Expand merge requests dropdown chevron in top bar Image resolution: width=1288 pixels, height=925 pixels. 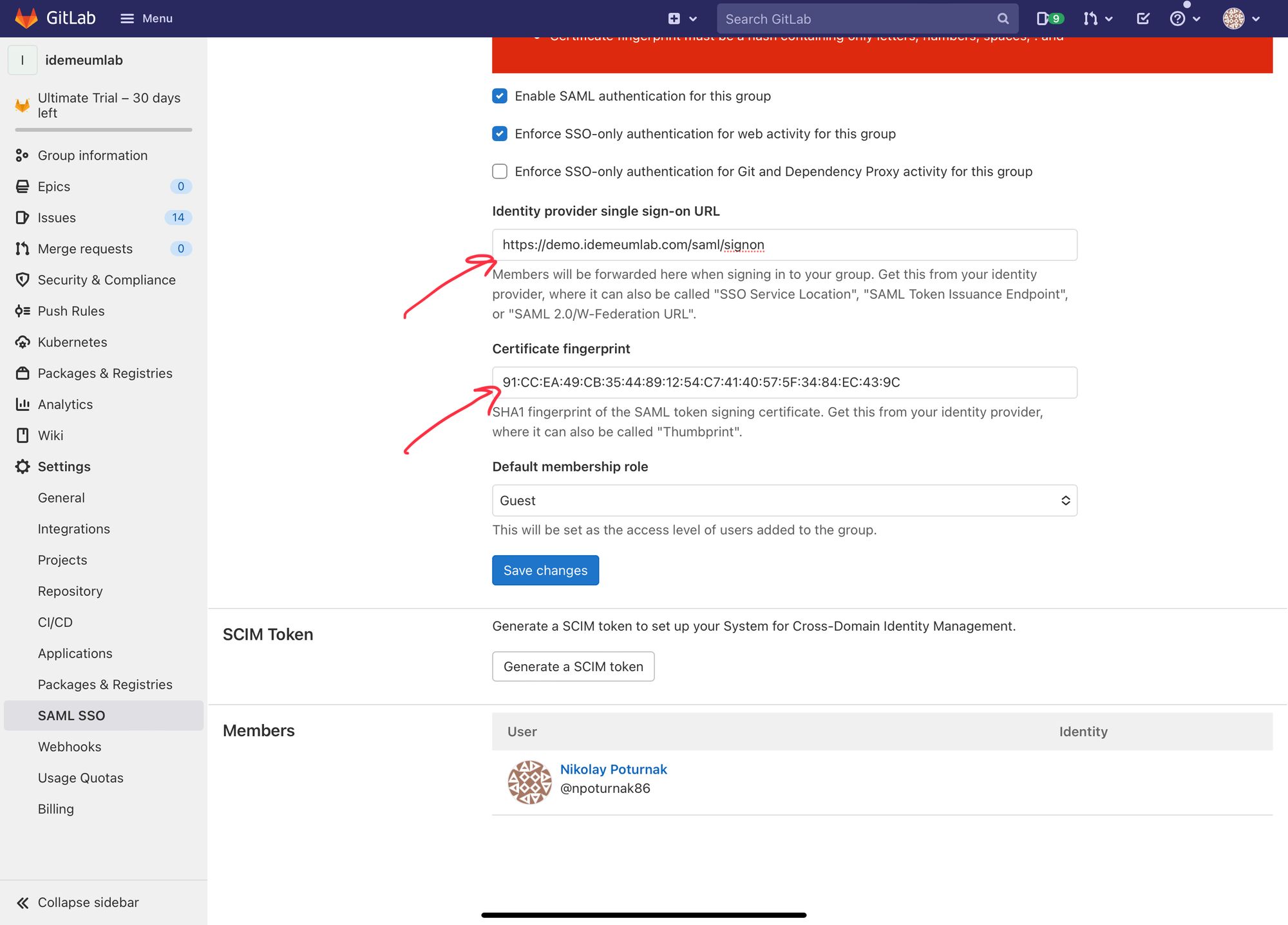[x=1108, y=19]
